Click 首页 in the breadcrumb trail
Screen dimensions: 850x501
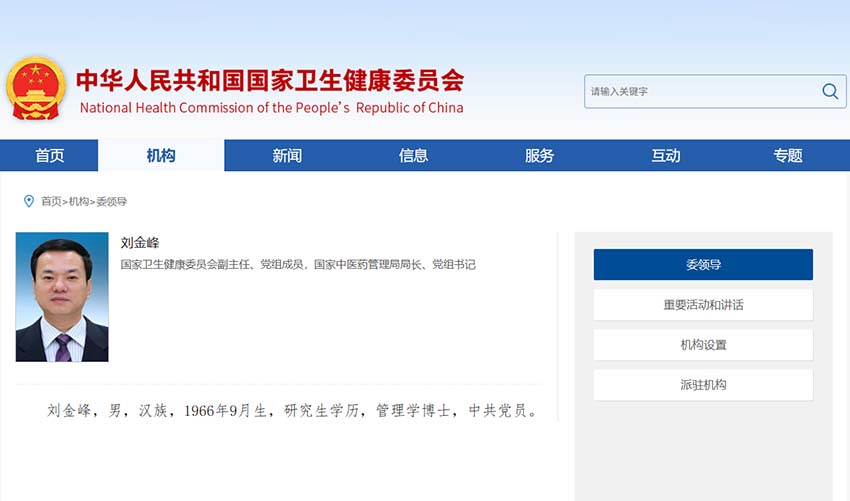[x=51, y=202]
